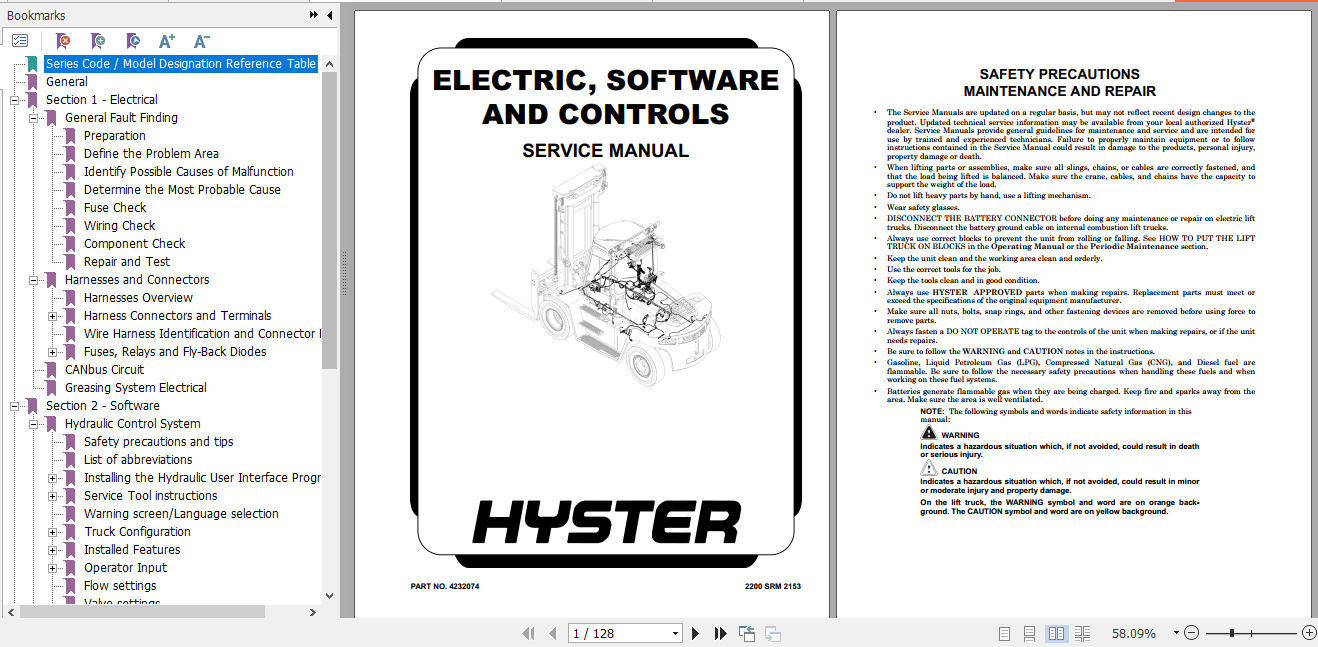The width and height of the screenshot is (1318, 647).
Task: Expand Service Tool instructions node
Action: tap(53, 496)
